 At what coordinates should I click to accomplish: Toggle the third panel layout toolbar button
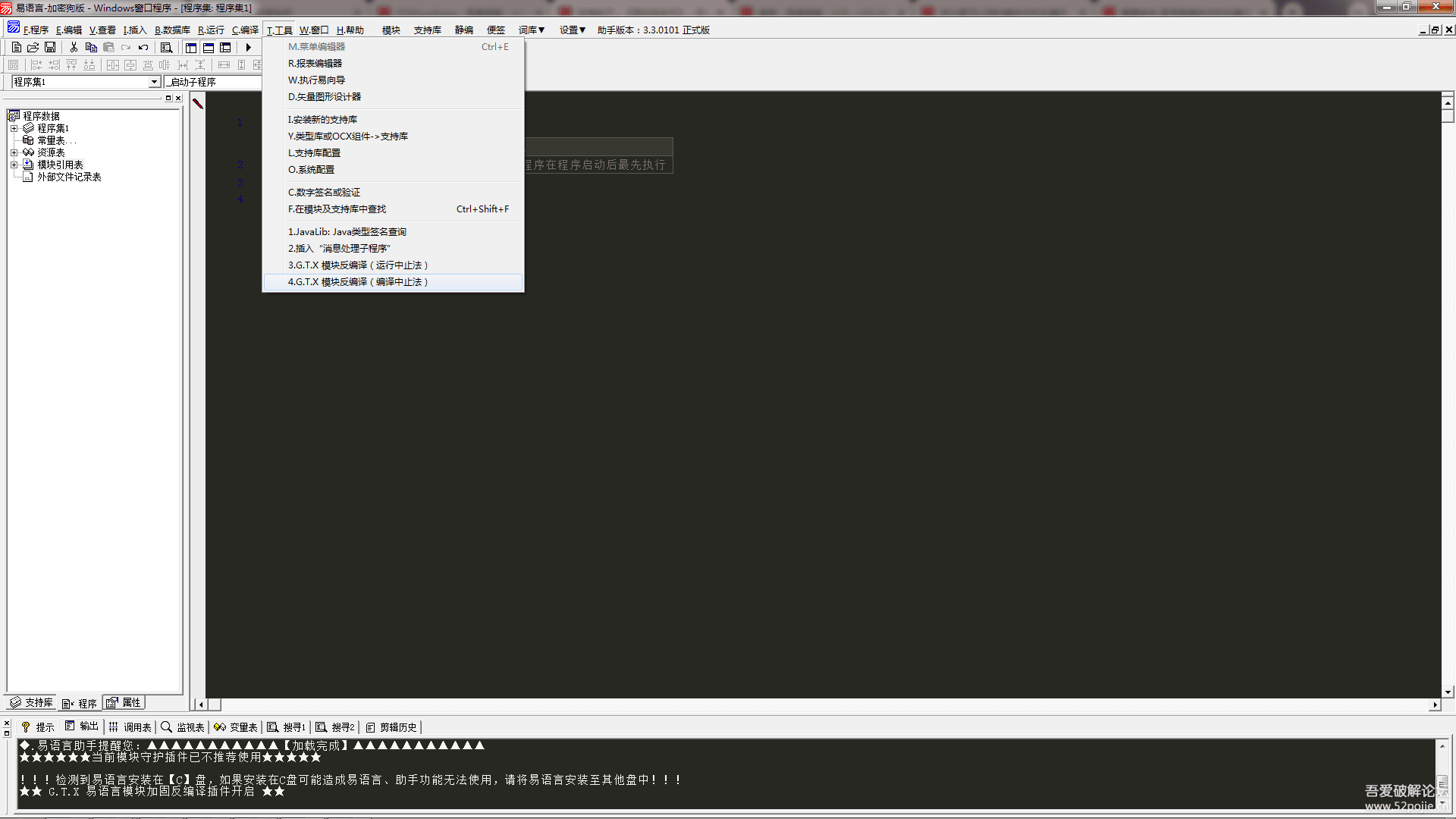225,47
